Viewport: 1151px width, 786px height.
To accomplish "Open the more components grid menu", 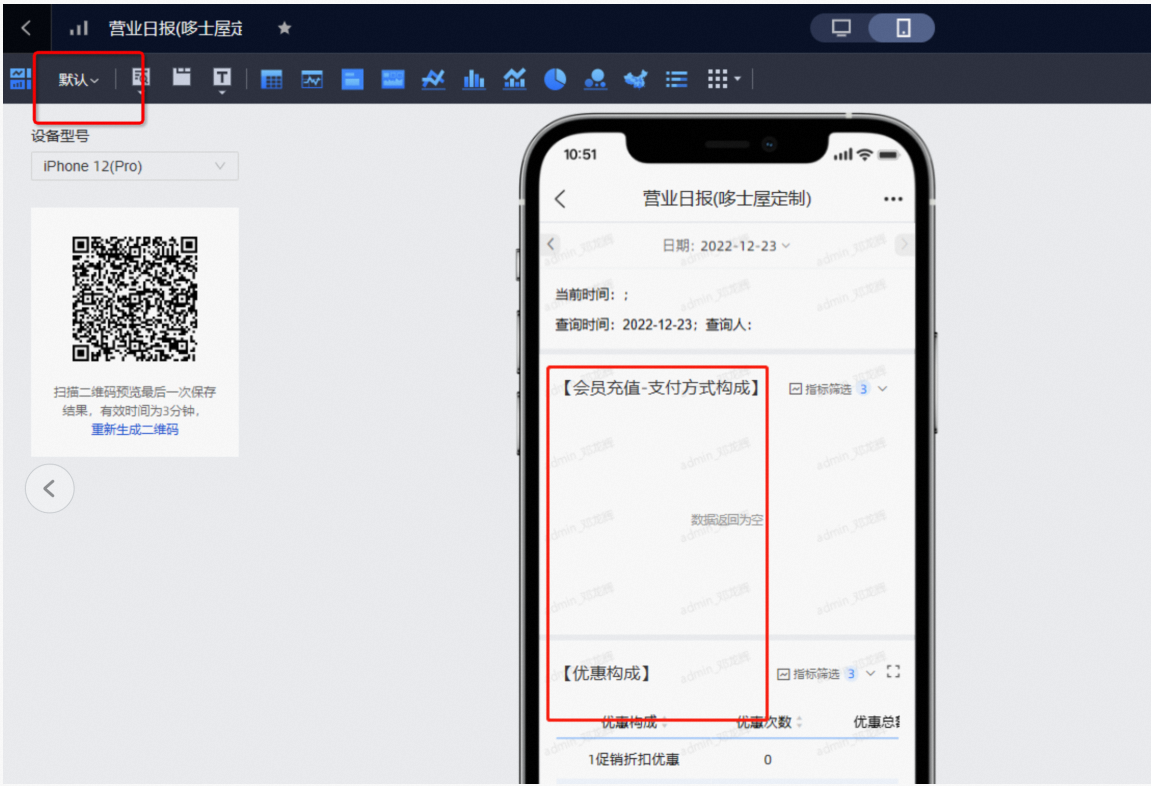I will [x=723, y=80].
